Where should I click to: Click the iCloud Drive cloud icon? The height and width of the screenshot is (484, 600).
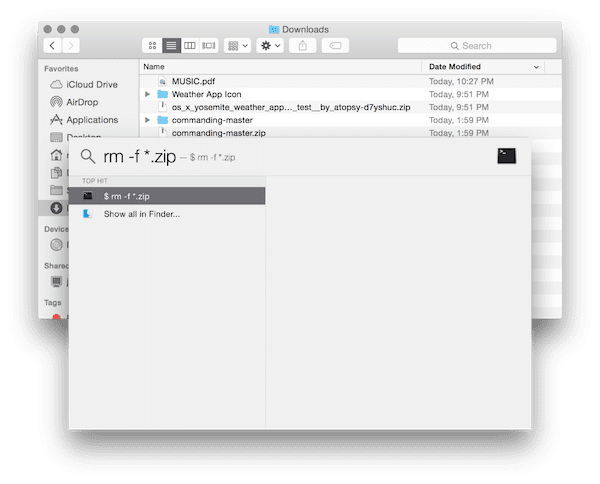(x=56, y=85)
